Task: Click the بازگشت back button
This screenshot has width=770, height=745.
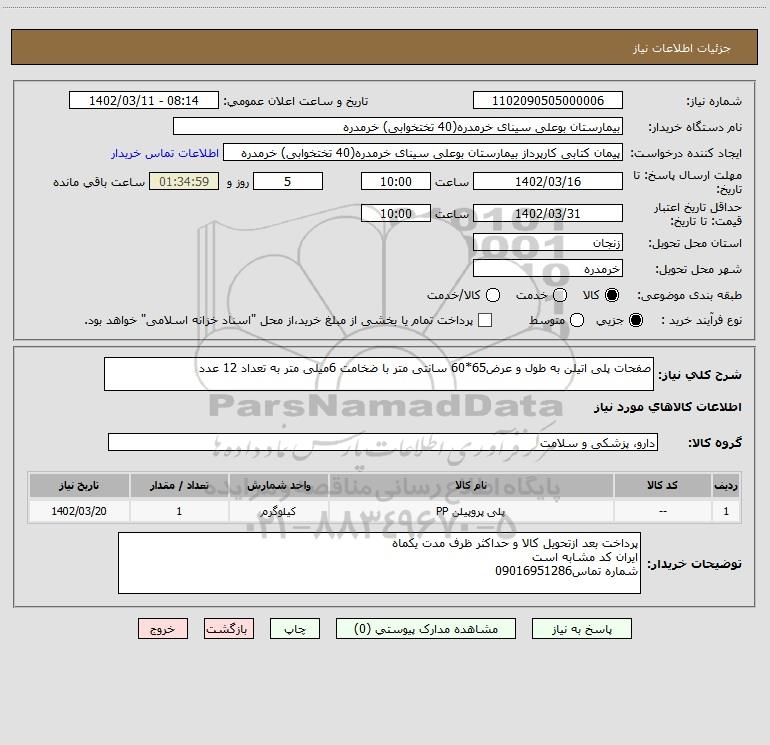Action: point(229,629)
